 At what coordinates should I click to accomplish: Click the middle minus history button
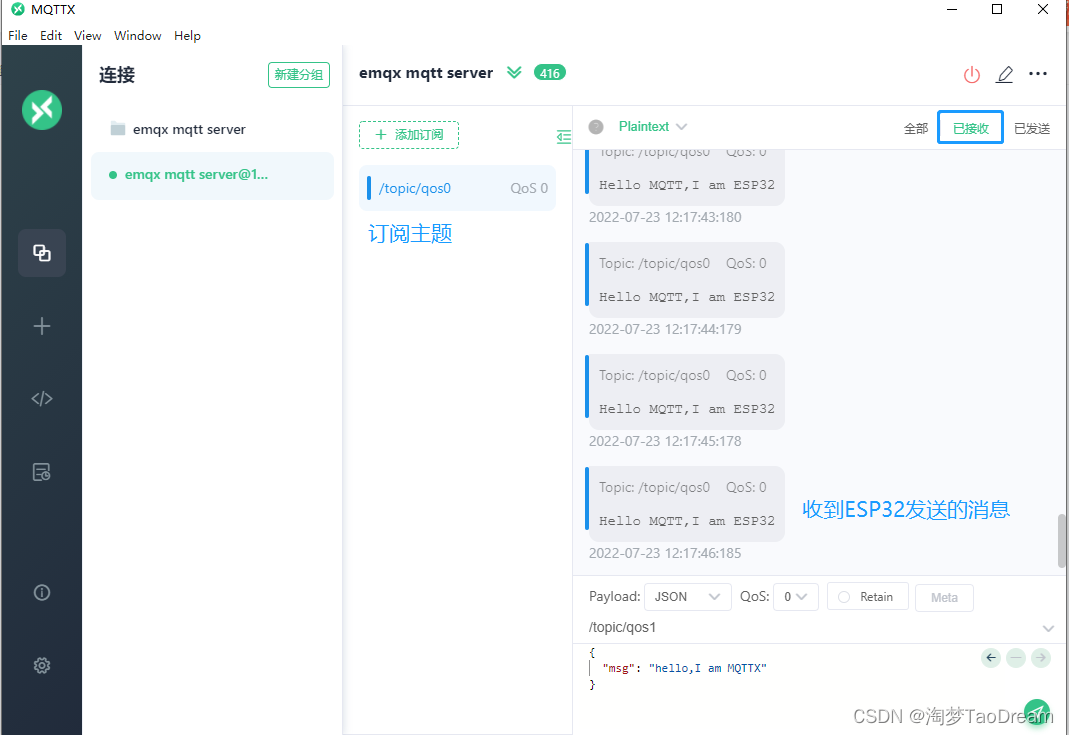[x=1016, y=658]
